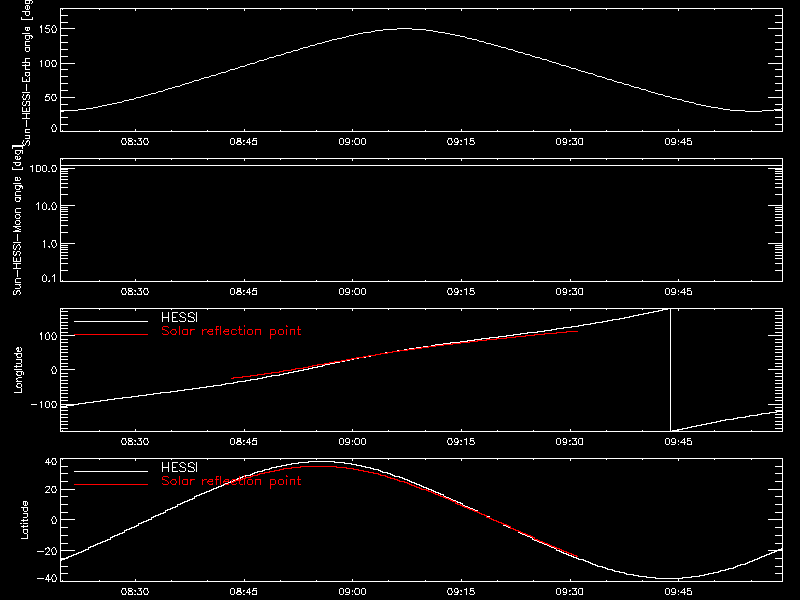Click the 40 tick on Latitude axis
The width and height of the screenshot is (800, 600).
(51, 462)
